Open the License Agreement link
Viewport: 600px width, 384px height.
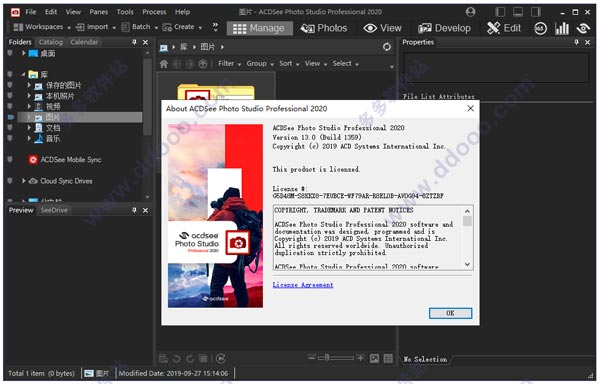pyautogui.click(x=303, y=285)
